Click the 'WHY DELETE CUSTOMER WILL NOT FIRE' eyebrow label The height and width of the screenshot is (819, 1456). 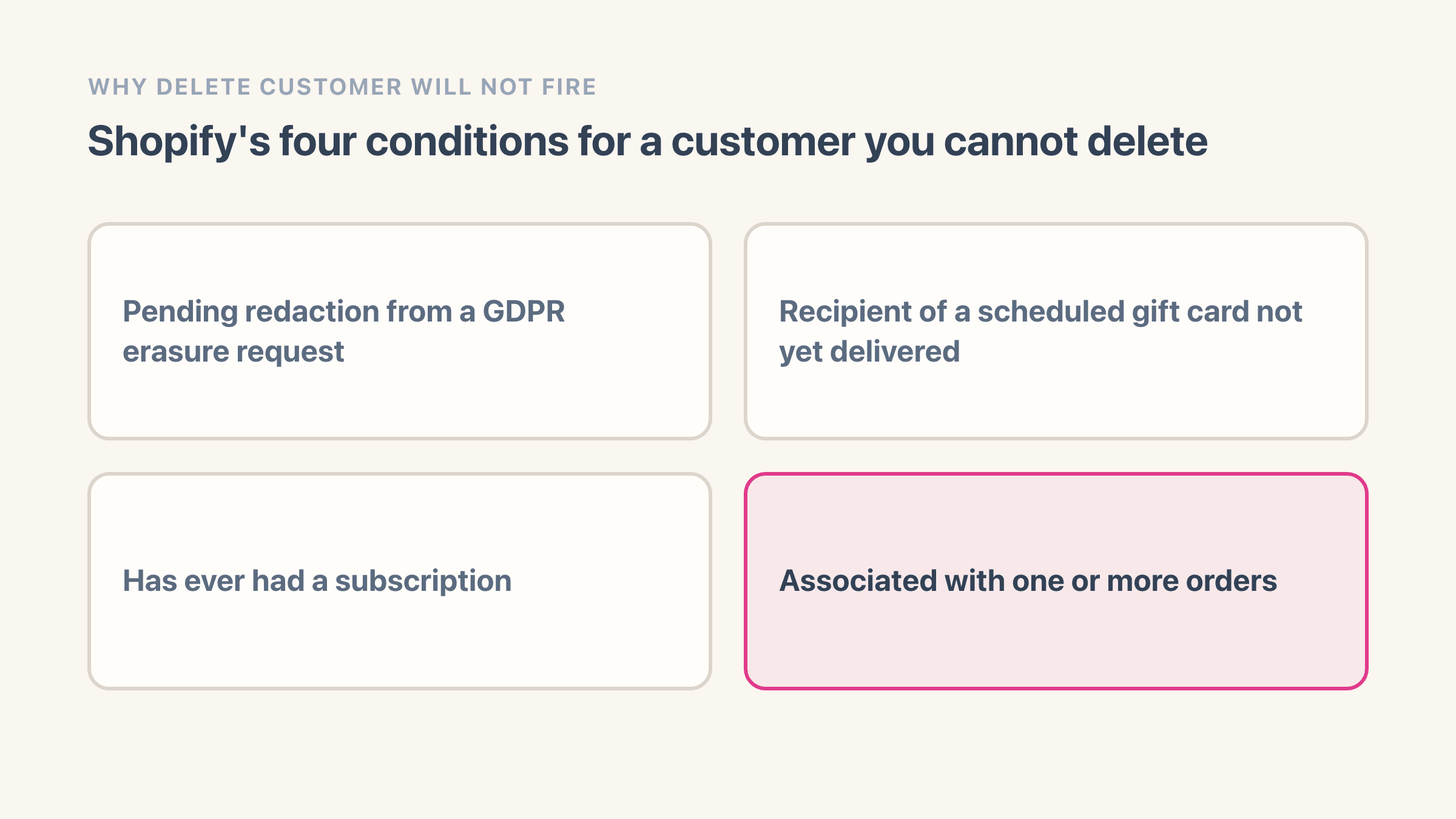click(342, 87)
